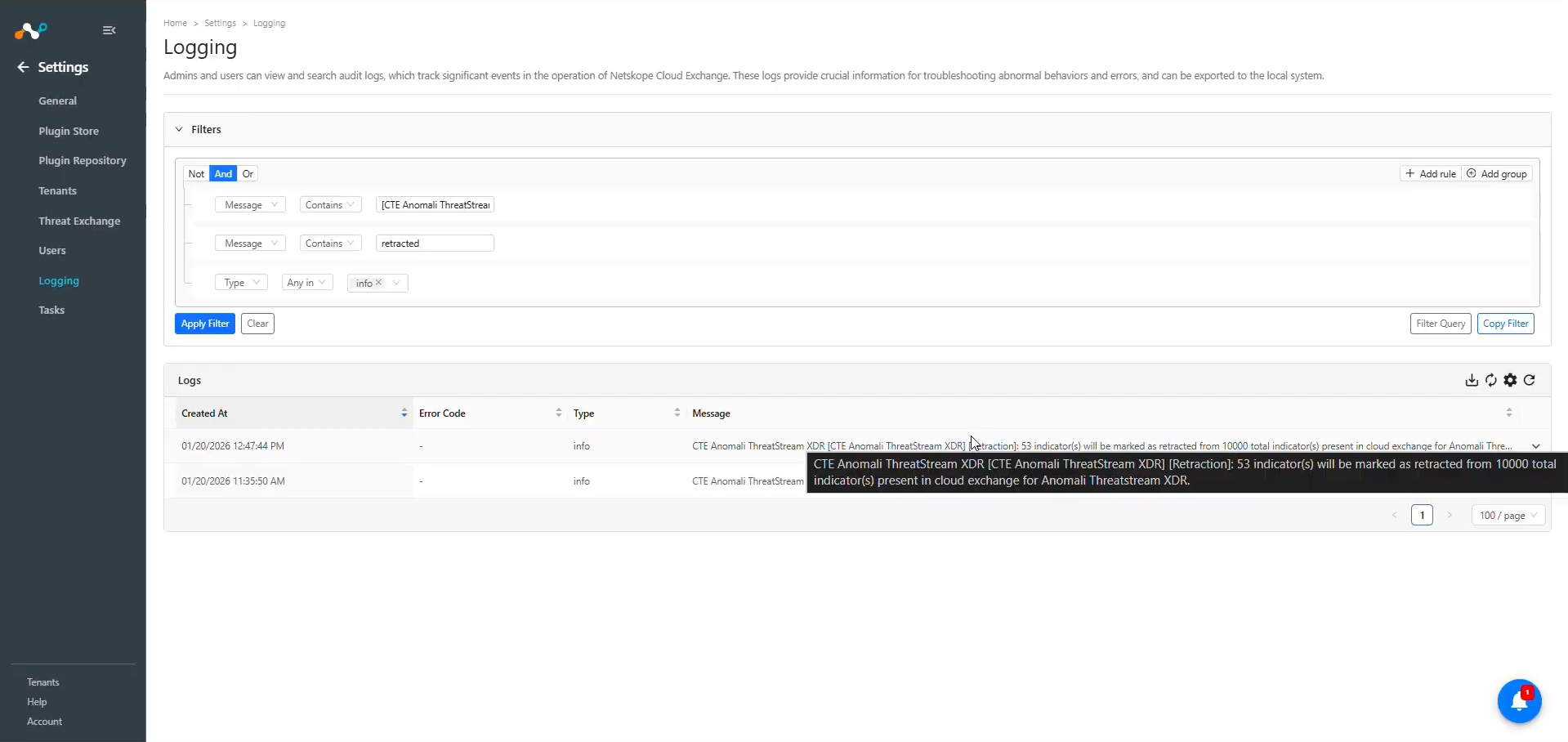Viewport: 1568px width, 742px height.
Task: Open General settings
Action: click(x=57, y=101)
